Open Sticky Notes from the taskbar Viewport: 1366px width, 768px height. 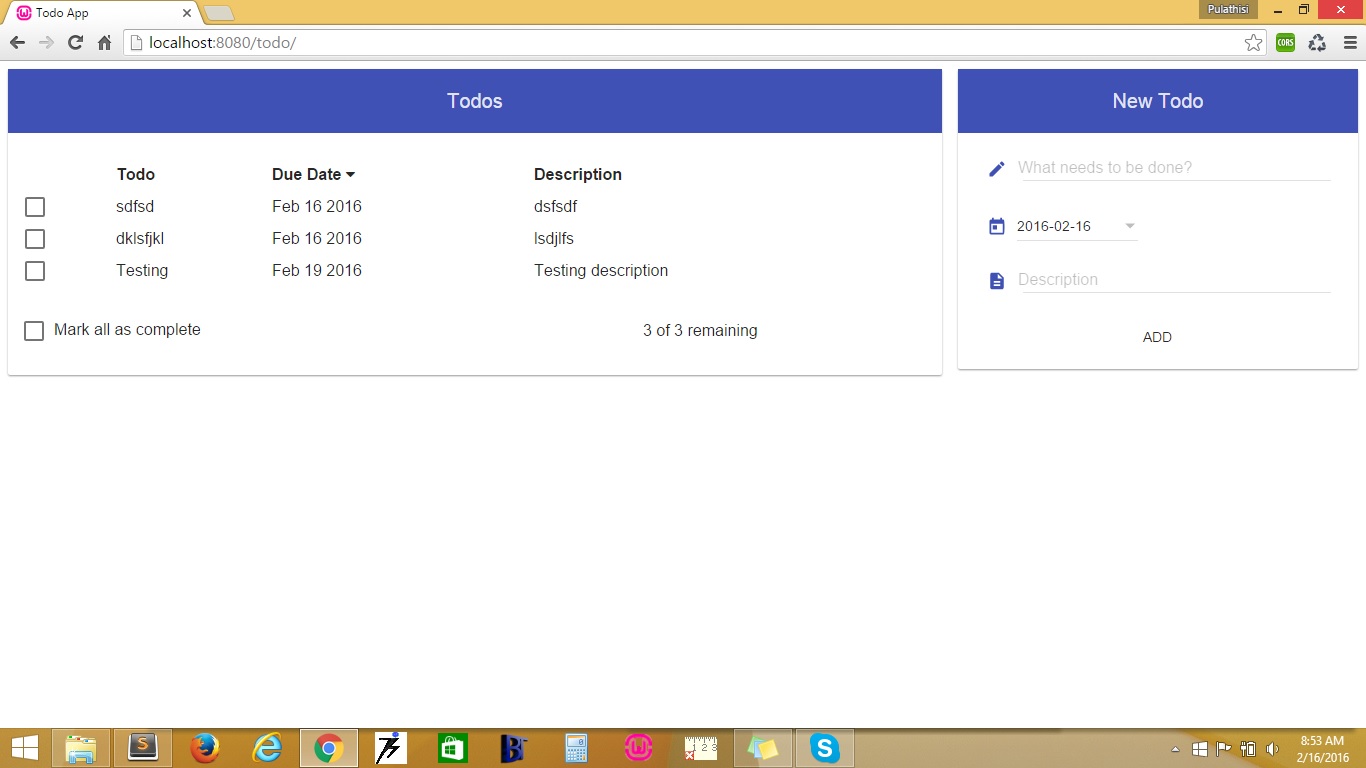tap(763, 748)
